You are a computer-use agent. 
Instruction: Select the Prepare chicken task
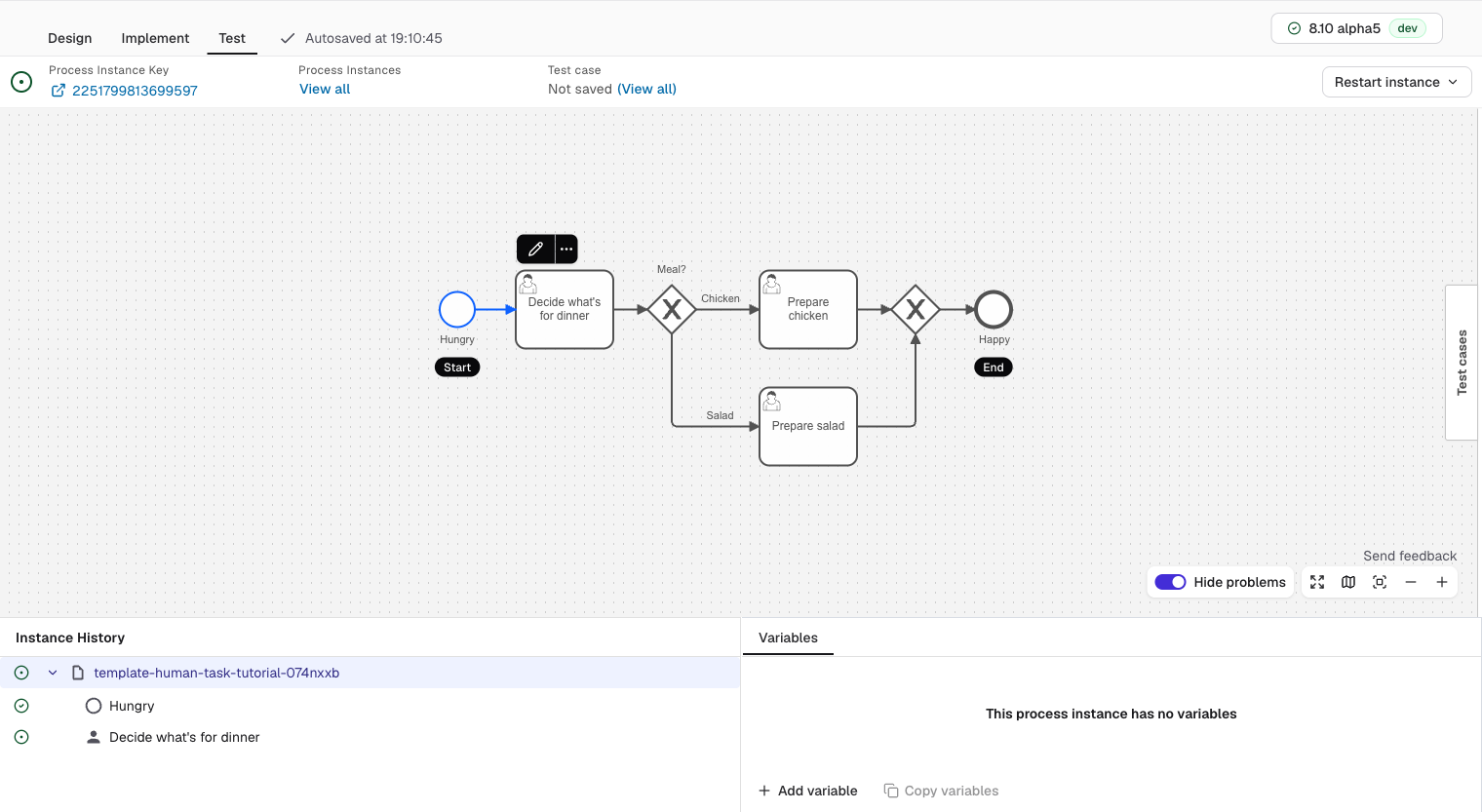pos(808,310)
